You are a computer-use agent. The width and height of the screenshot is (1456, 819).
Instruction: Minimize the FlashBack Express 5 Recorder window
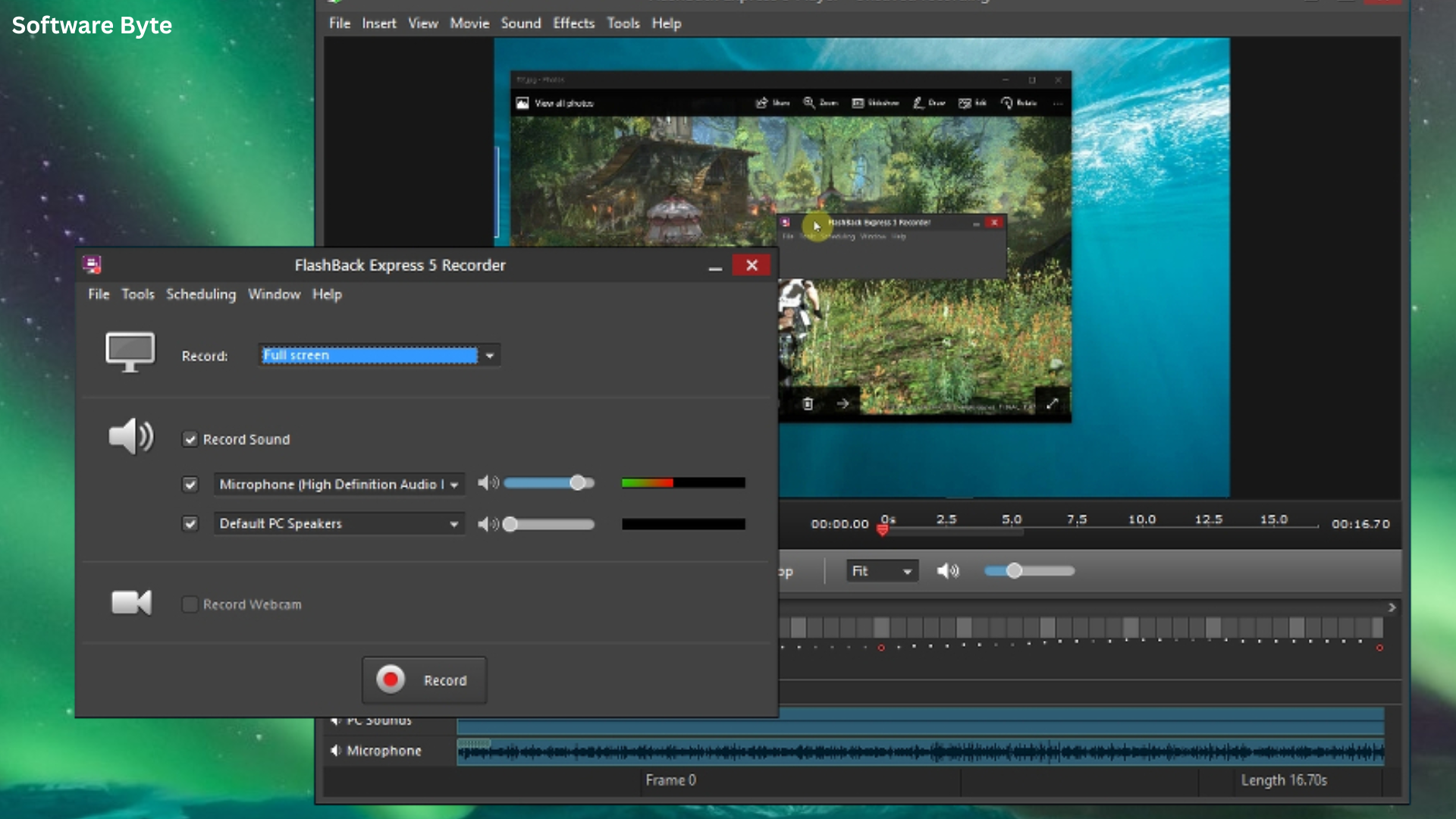(715, 265)
